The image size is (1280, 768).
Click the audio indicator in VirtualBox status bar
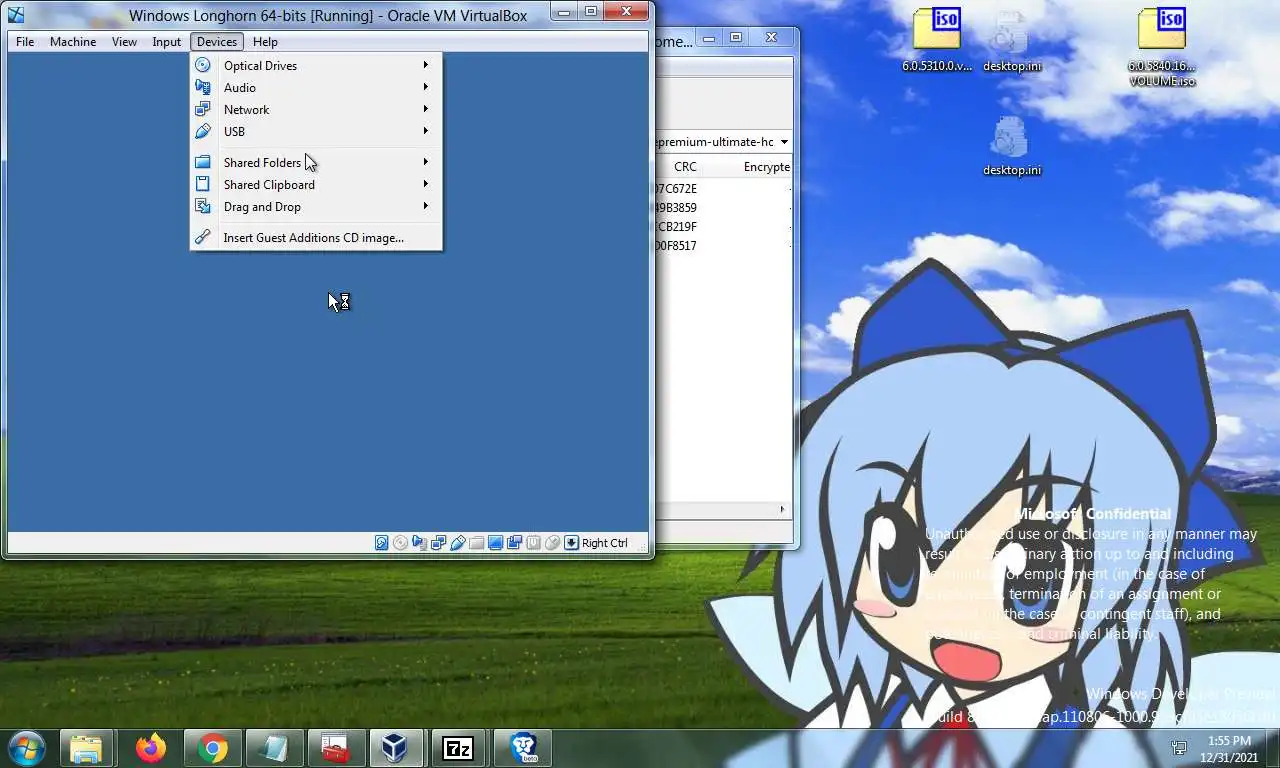click(419, 543)
